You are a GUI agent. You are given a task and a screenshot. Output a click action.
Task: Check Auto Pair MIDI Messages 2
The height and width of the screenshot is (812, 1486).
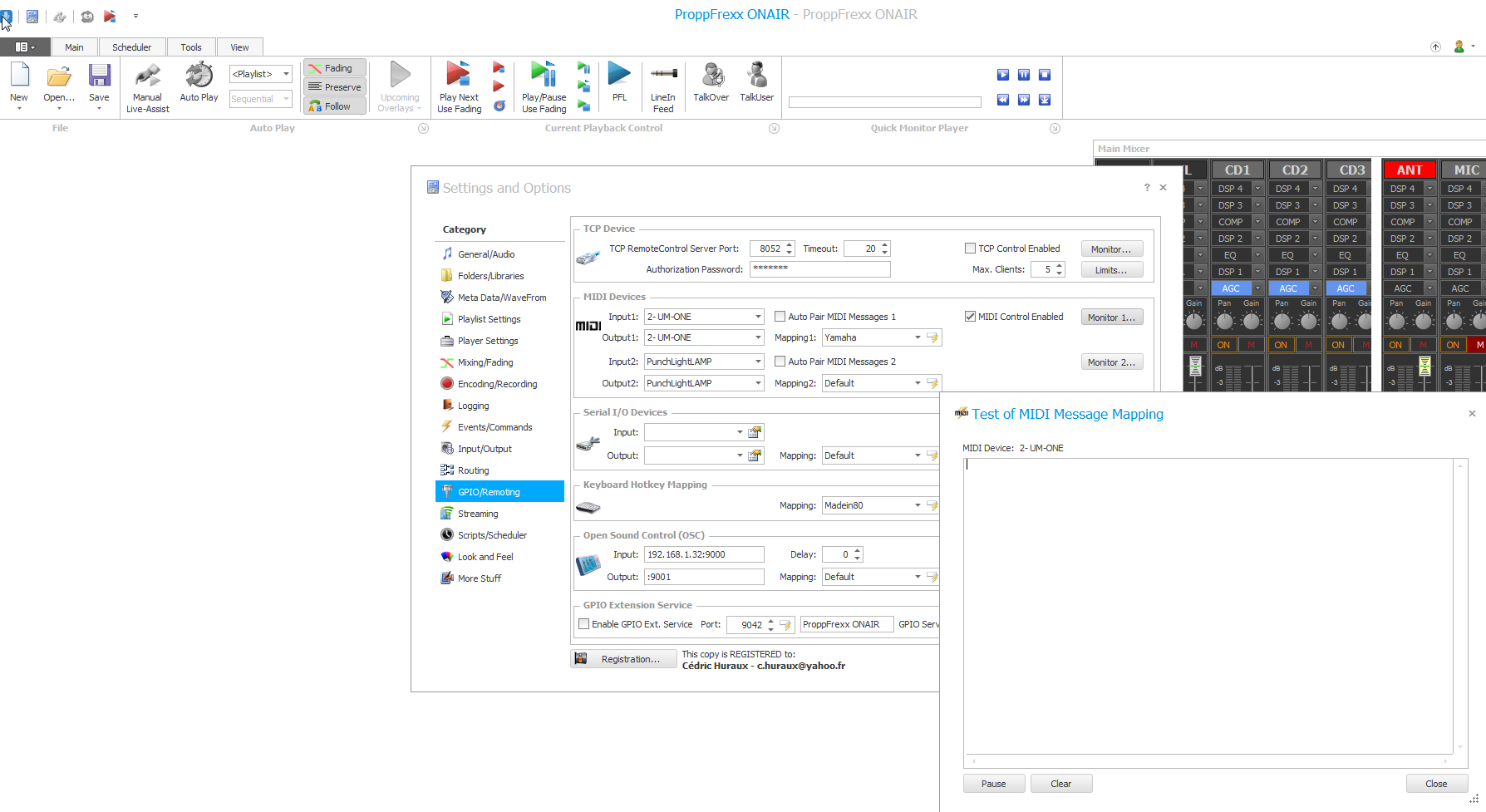pyautogui.click(x=780, y=362)
